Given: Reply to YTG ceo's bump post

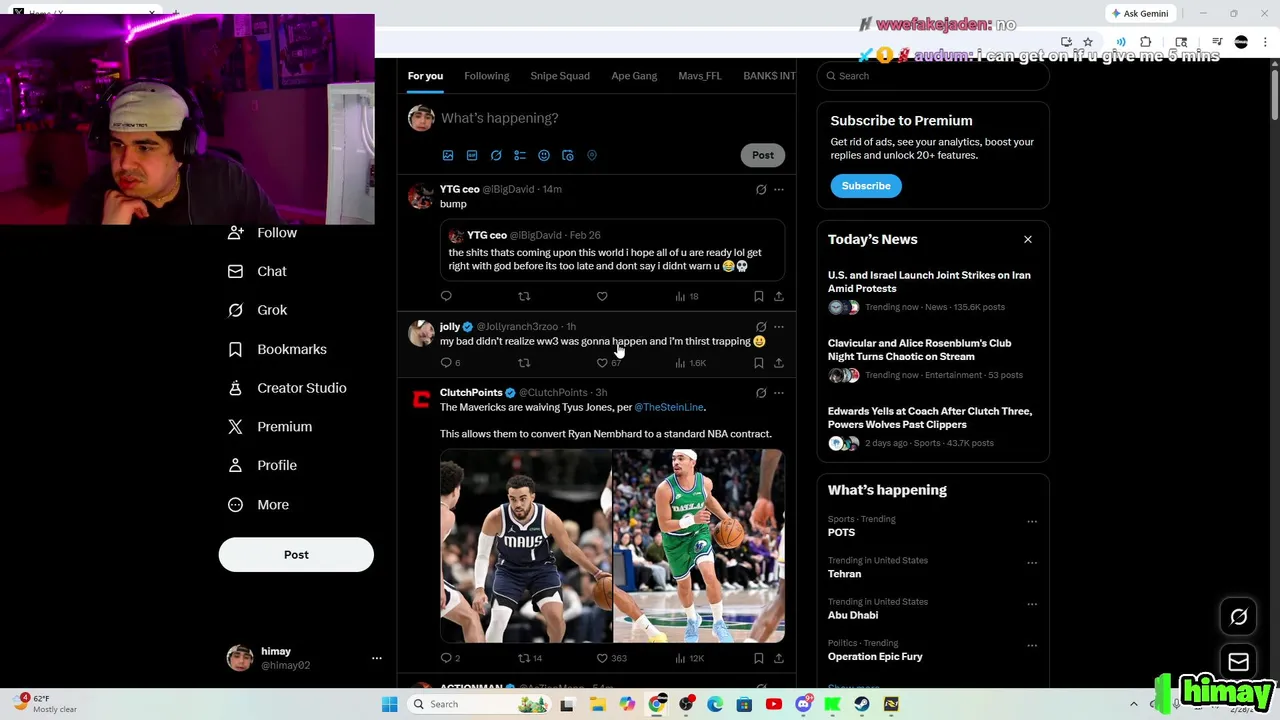Looking at the screenshot, I should [x=446, y=296].
